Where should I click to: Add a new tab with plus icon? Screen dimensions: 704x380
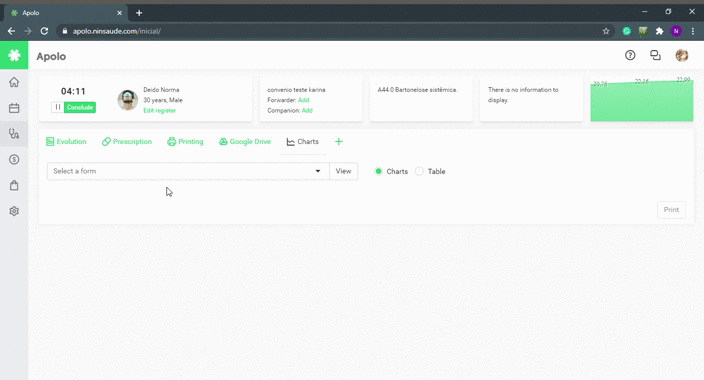pos(339,141)
